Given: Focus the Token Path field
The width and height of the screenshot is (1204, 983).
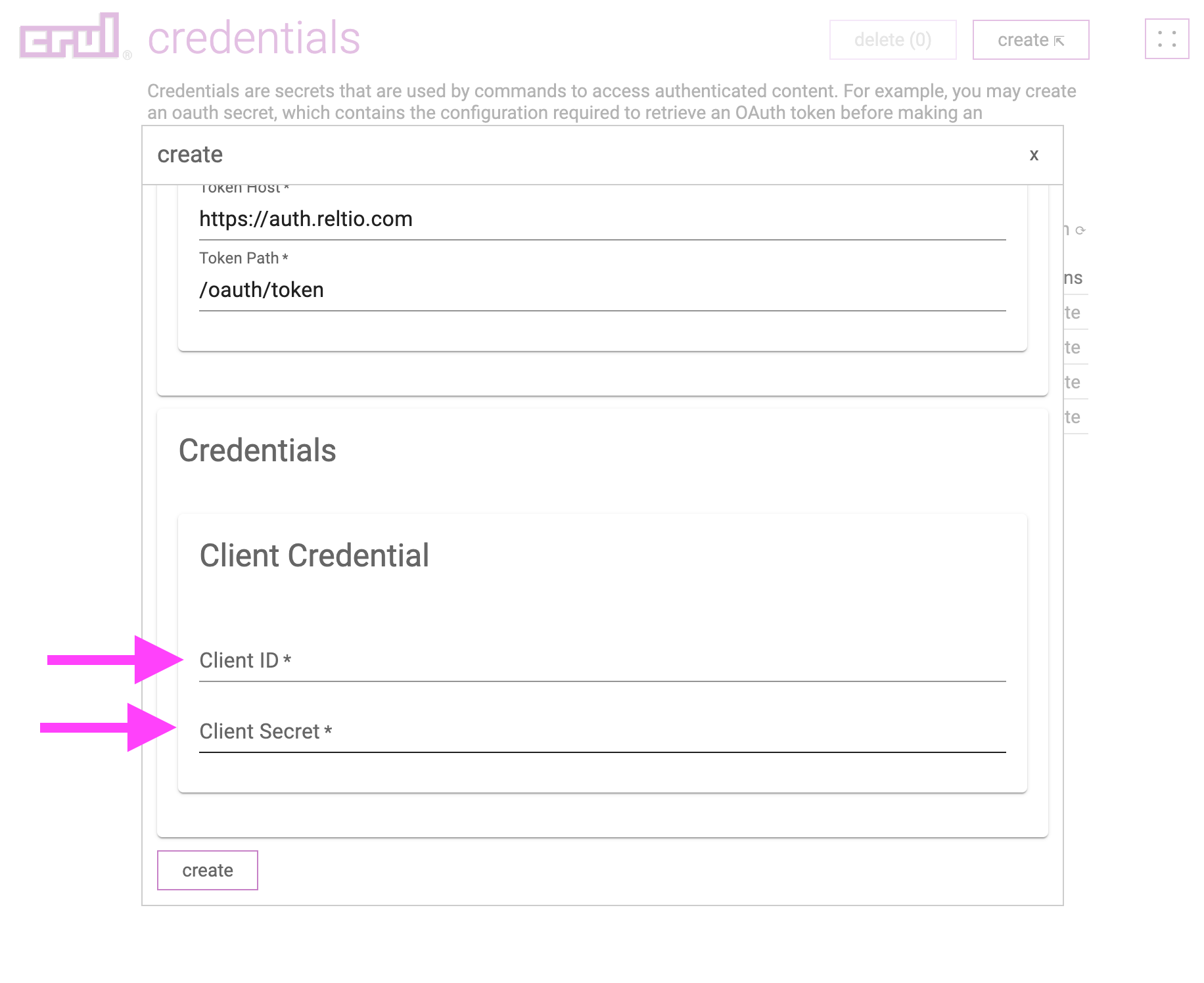Looking at the screenshot, I should (x=602, y=290).
